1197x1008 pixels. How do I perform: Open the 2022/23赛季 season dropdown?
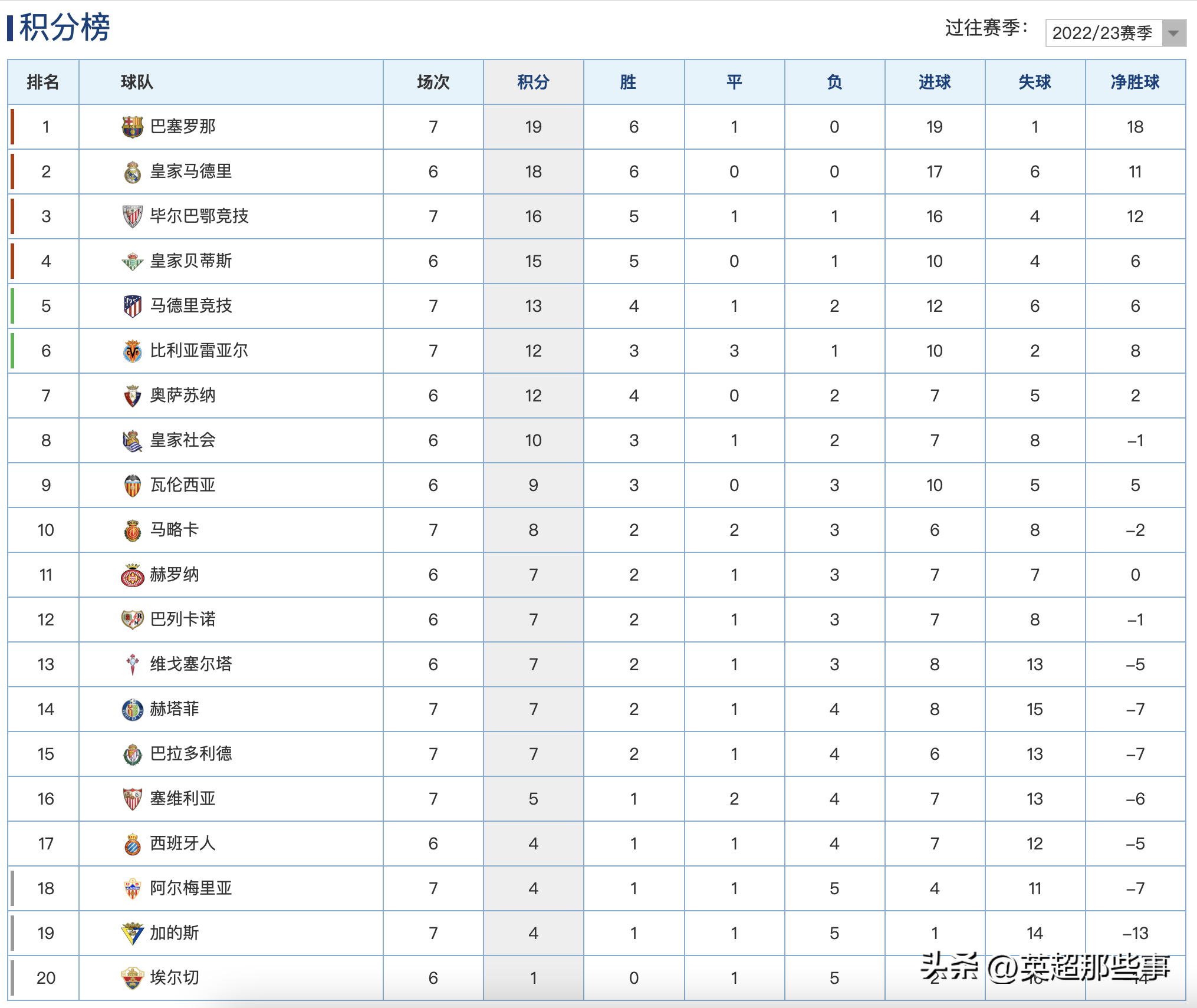[1116, 32]
